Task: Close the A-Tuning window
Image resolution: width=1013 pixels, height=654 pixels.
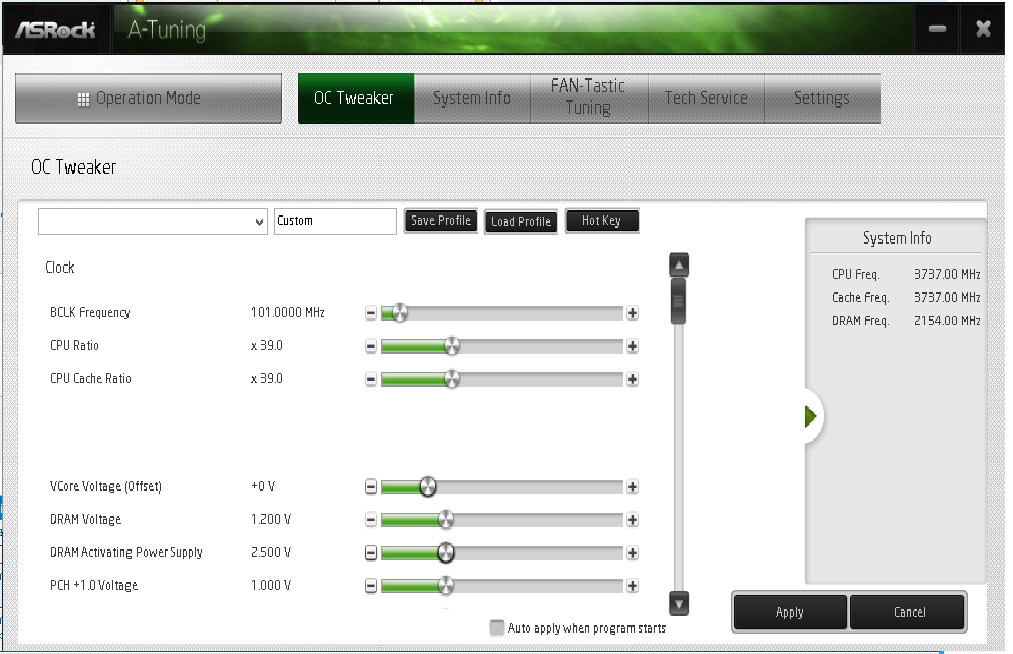Action: pos(983,29)
